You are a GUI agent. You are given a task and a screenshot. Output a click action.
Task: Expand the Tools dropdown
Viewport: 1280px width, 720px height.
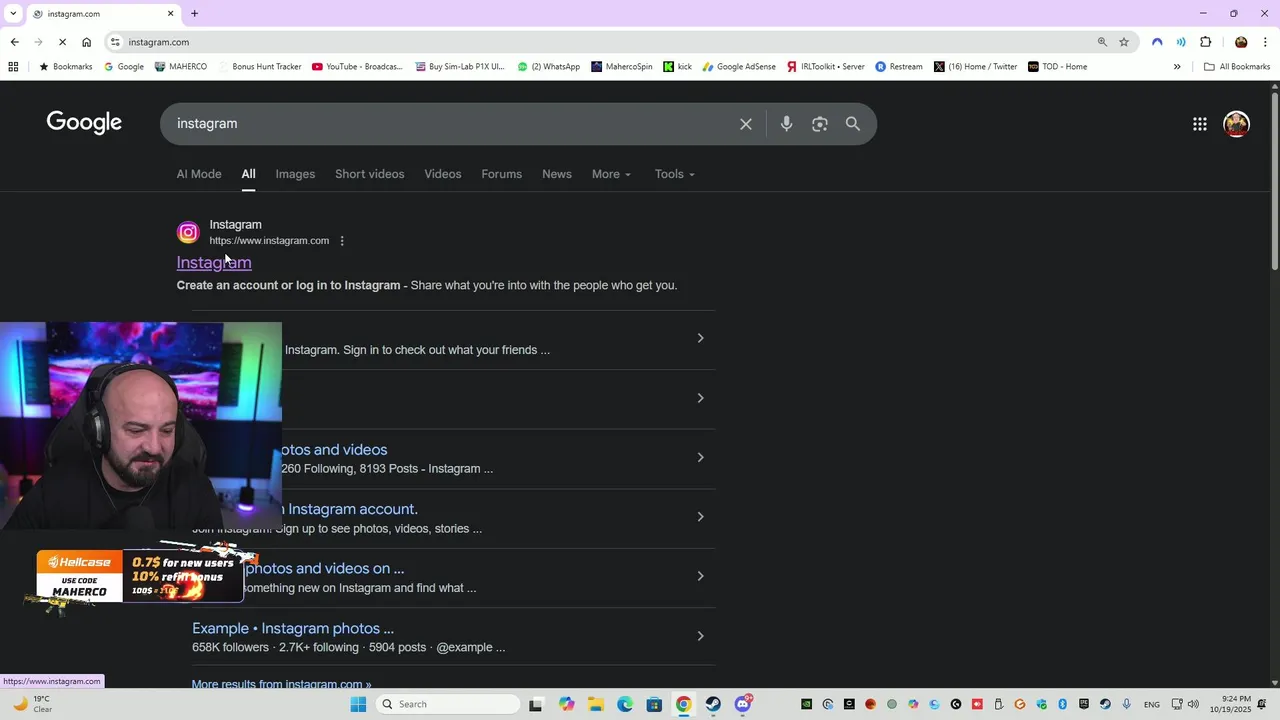(675, 174)
